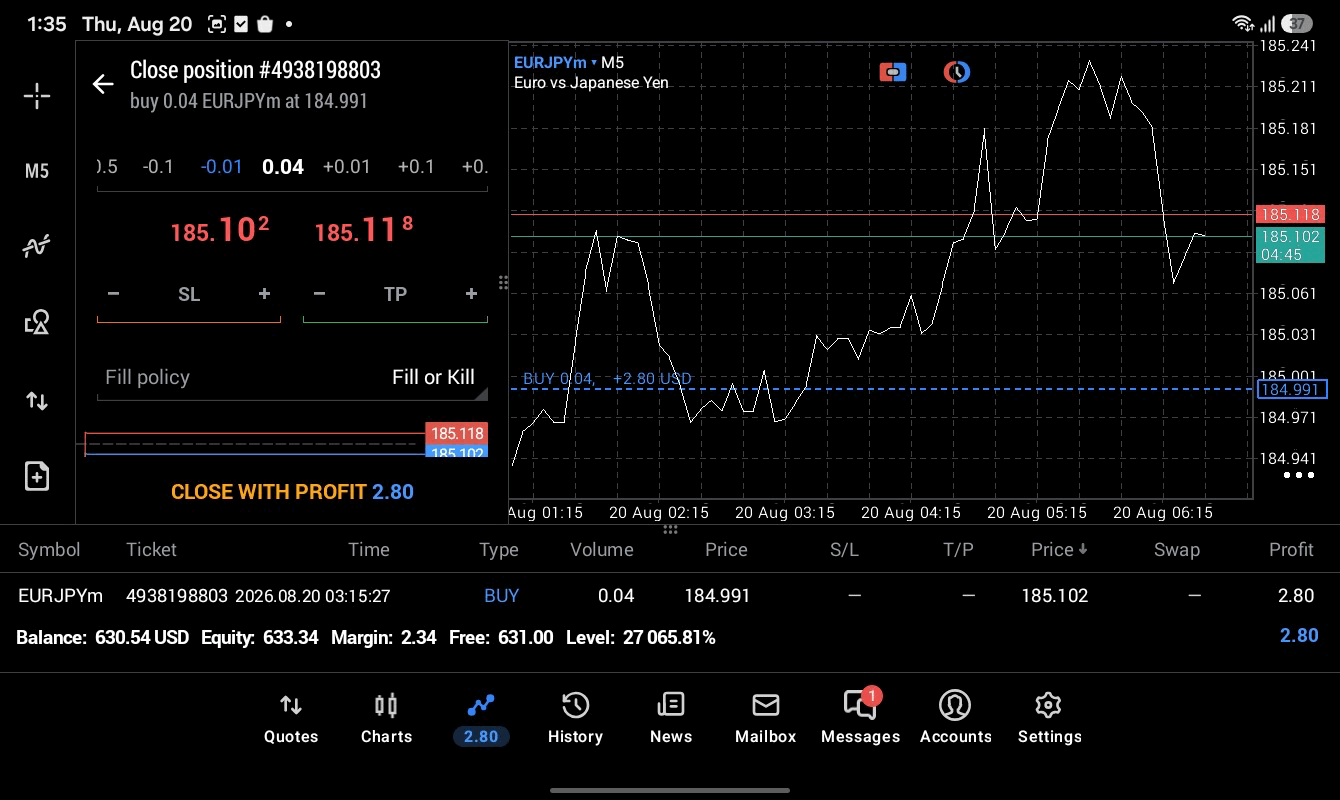Increase the SL value with plus
Image resolution: width=1340 pixels, height=800 pixels.
pyautogui.click(x=264, y=294)
